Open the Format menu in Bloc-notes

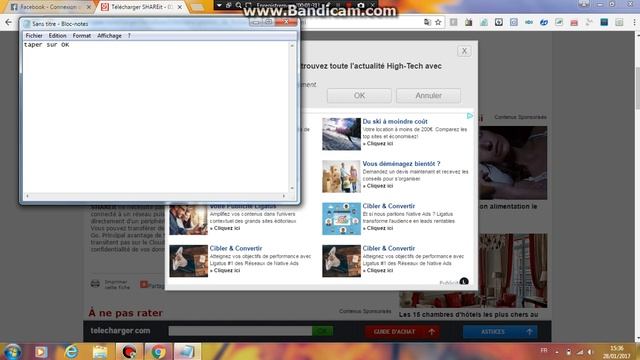(82, 36)
